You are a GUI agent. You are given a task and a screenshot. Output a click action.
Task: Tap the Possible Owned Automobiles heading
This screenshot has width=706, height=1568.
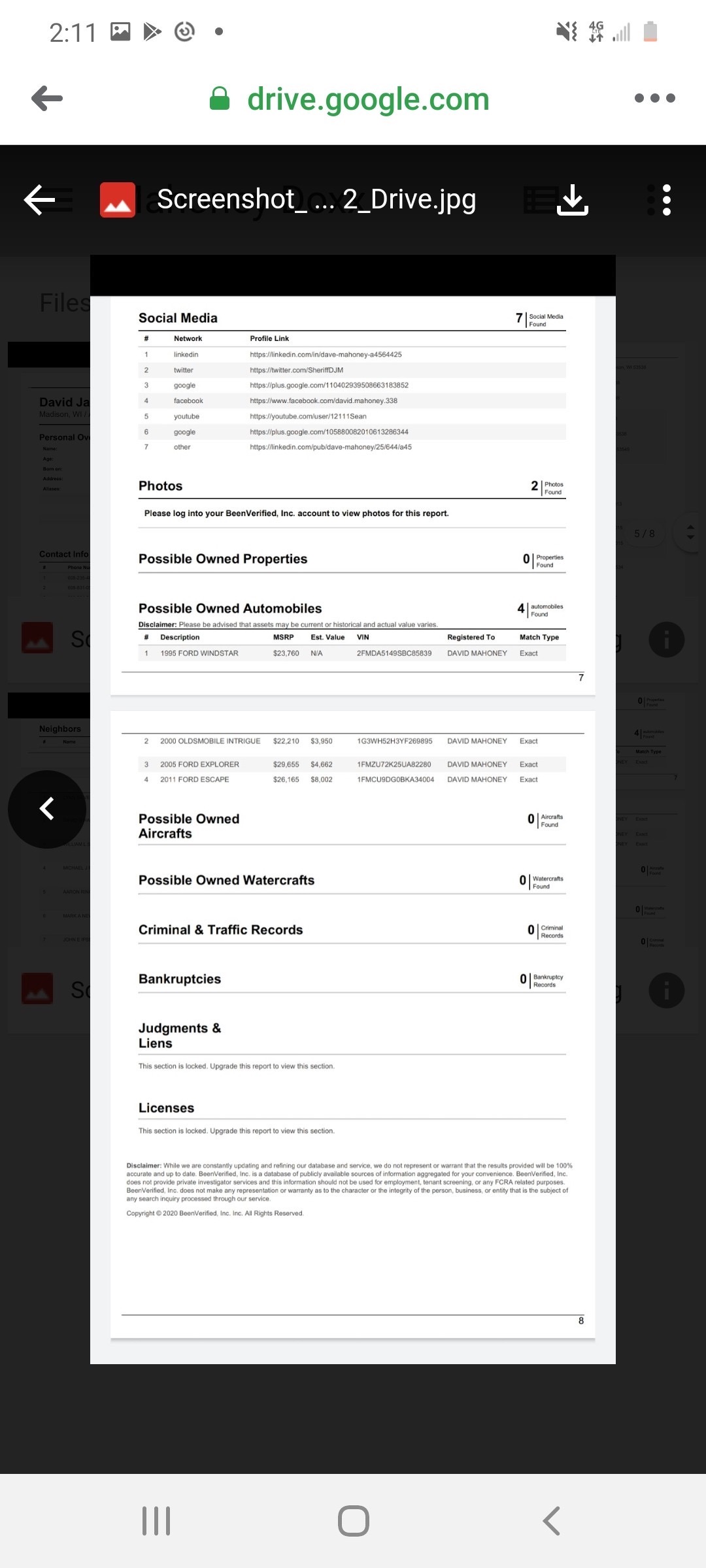pos(230,608)
